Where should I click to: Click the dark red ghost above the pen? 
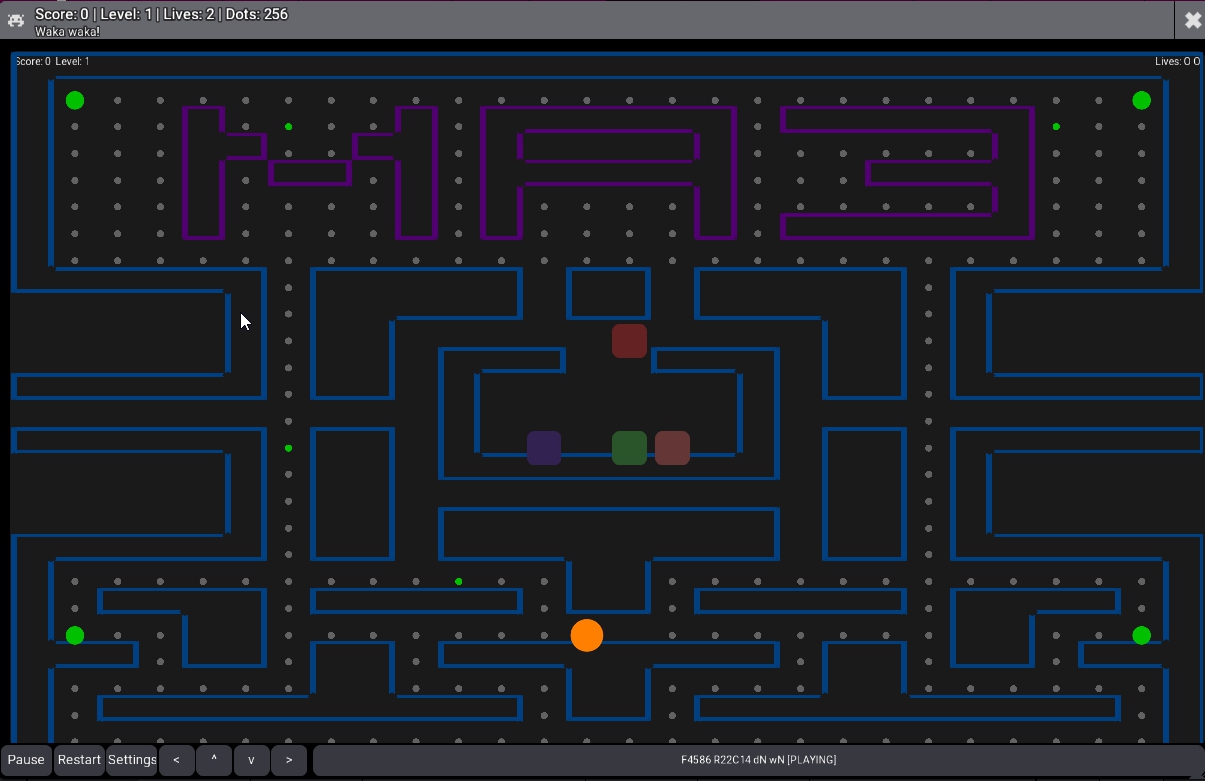[629, 340]
